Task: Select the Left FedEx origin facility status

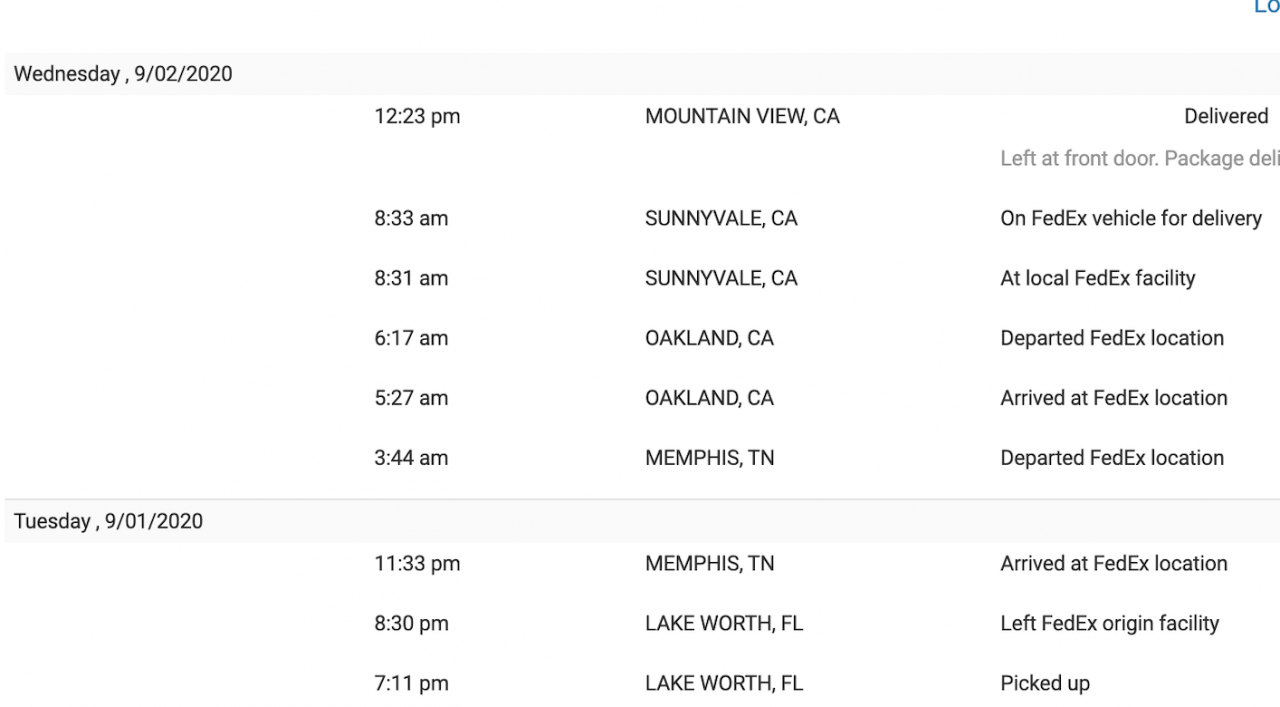Action: [x=1110, y=624]
